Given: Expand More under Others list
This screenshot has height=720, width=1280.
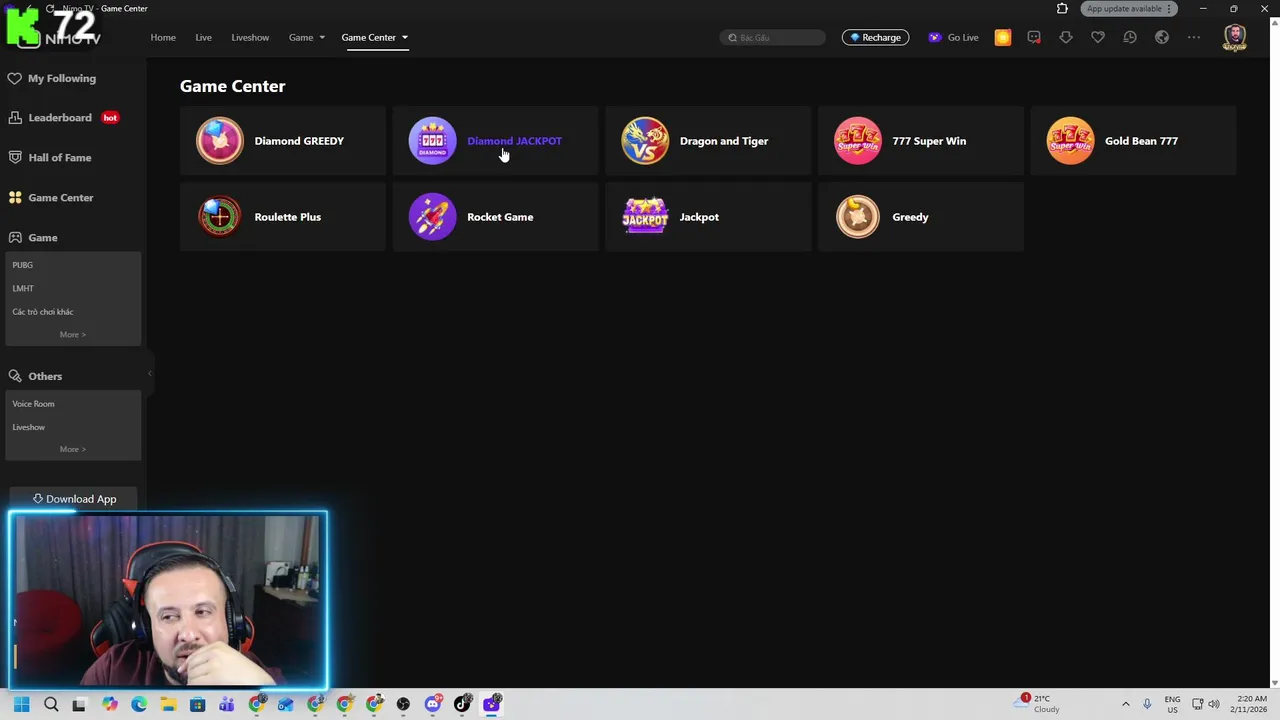Looking at the screenshot, I should coord(73,449).
